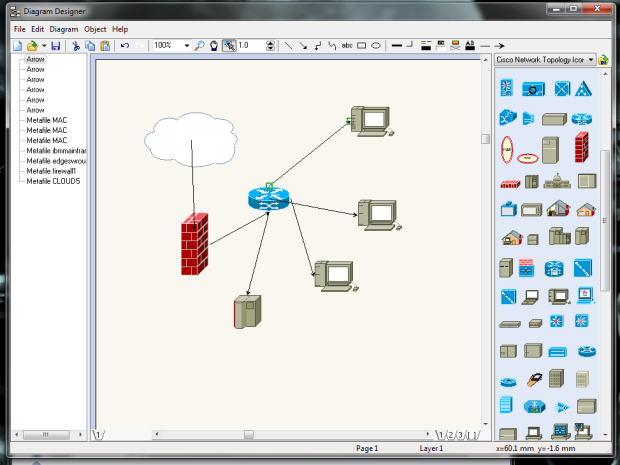Open the Object menu
The image size is (620, 465).
pos(95,29)
